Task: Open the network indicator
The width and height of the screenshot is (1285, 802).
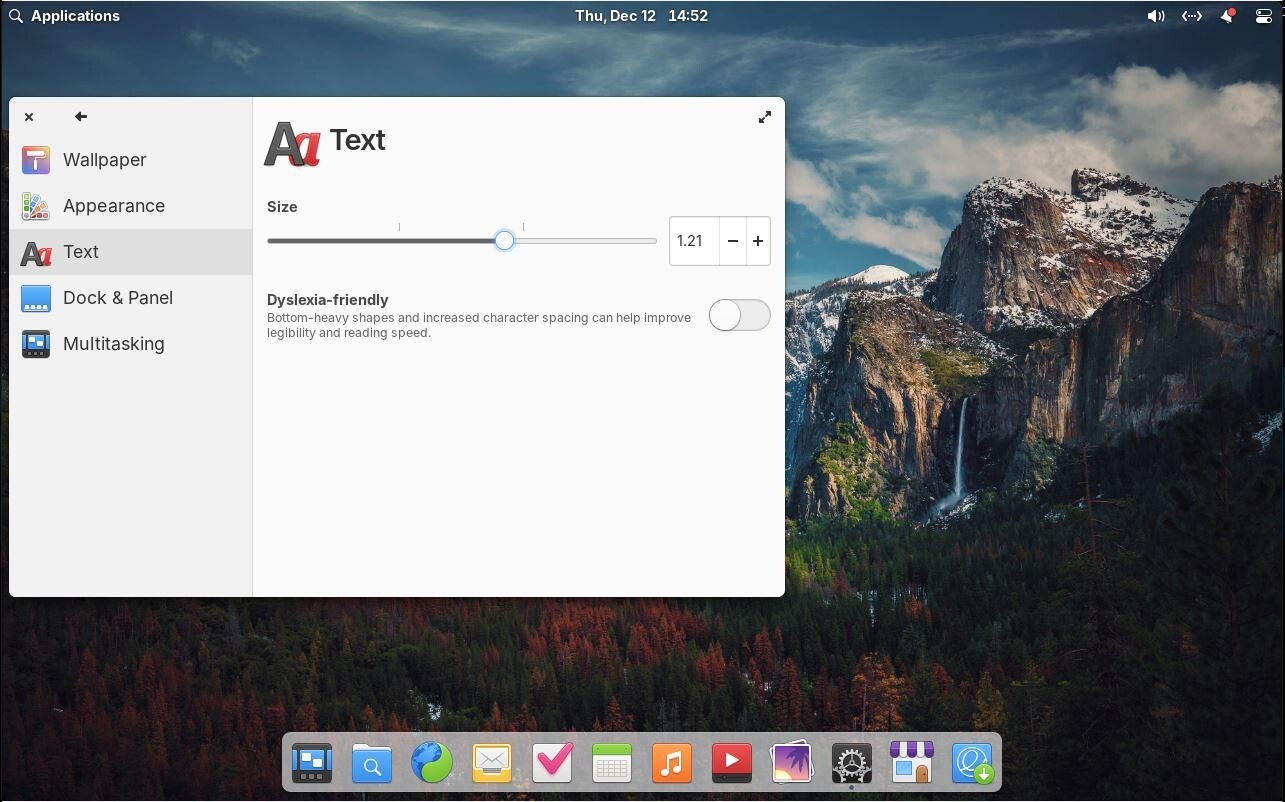Action: pos(1191,16)
